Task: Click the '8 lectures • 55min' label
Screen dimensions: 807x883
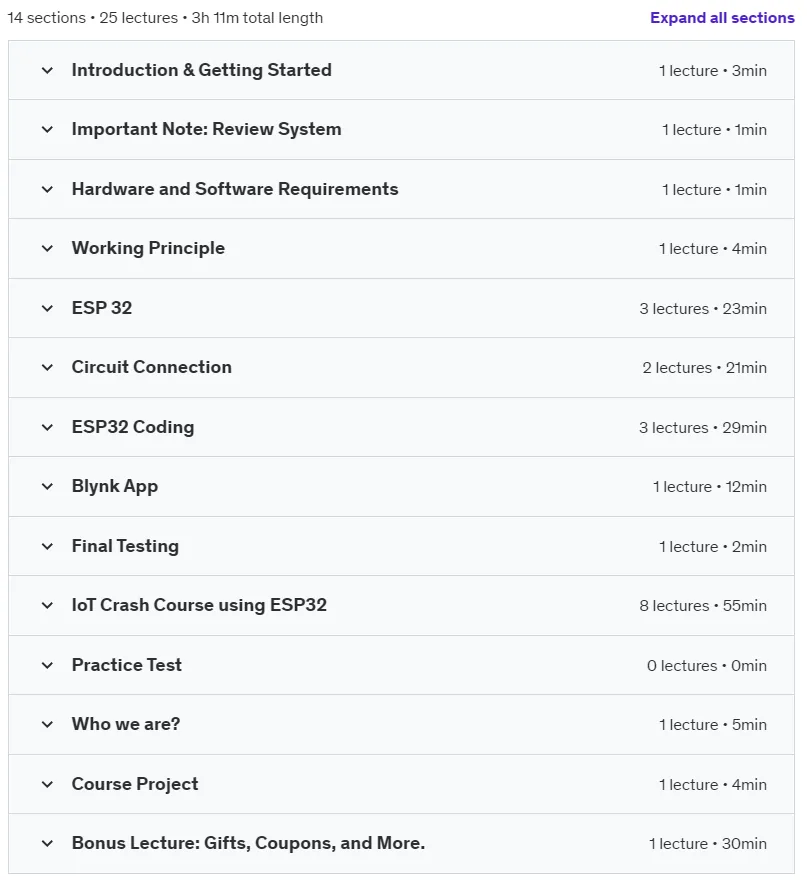Action: coord(703,606)
